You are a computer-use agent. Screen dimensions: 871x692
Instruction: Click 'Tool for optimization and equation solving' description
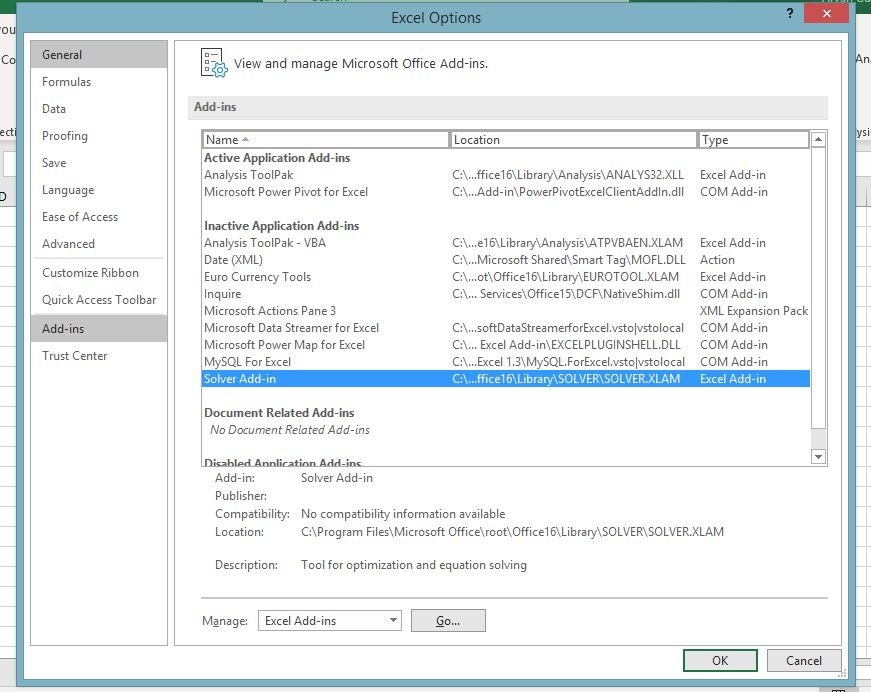pos(414,565)
